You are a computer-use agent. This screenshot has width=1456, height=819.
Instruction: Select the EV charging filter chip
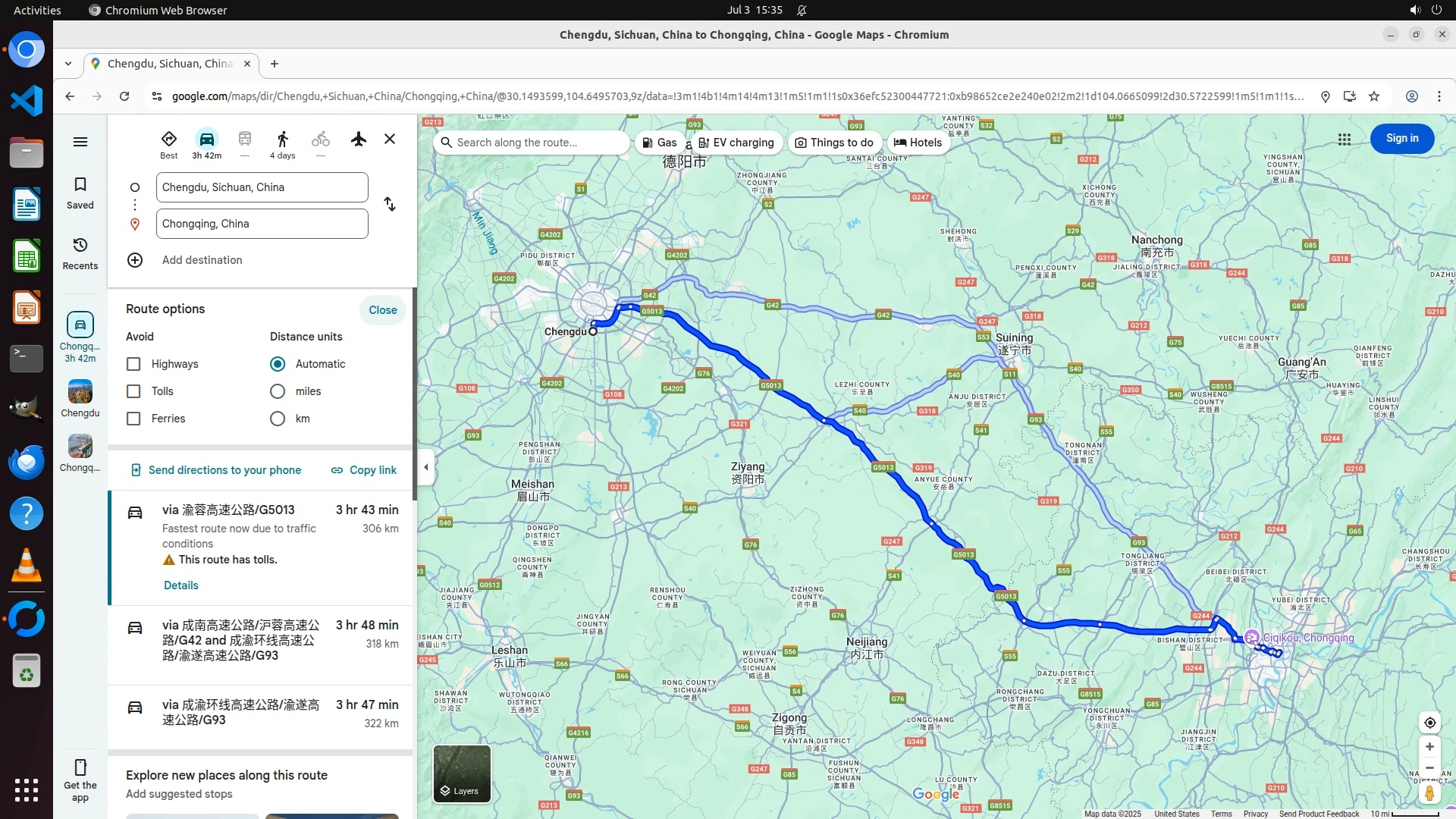point(736,143)
